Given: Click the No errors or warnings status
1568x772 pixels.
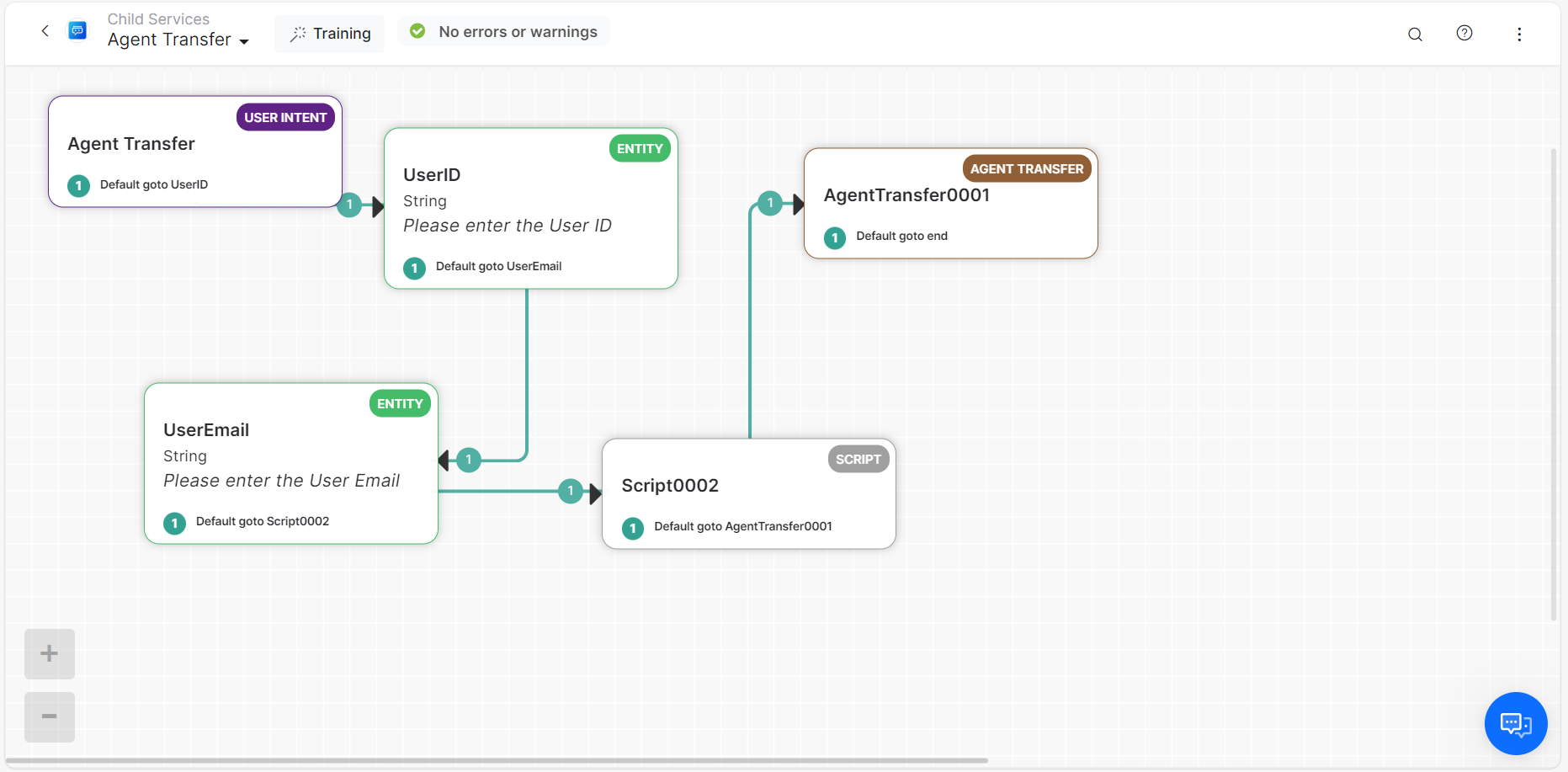Looking at the screenshot, I should 504,32.
